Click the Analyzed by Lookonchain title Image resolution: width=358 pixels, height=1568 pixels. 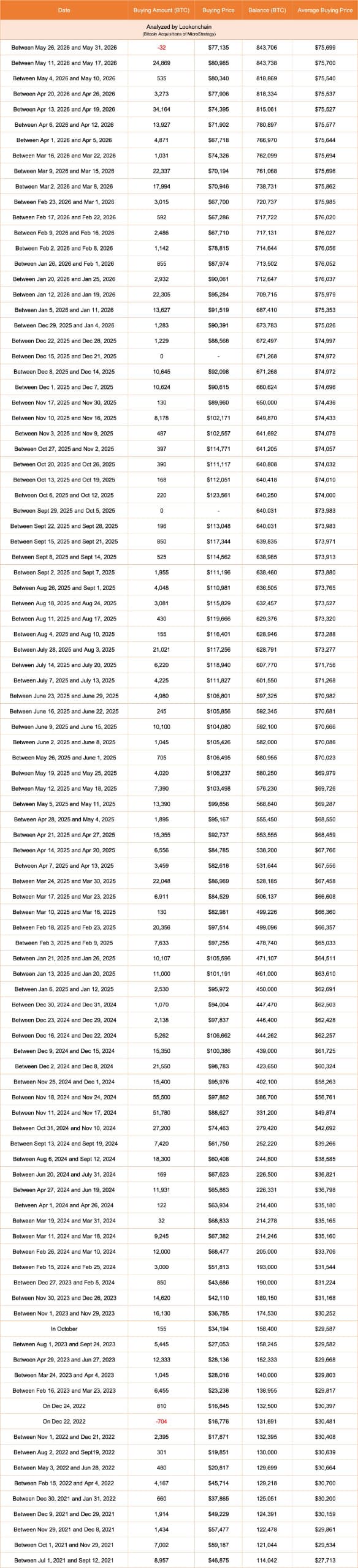tap(179, 28)
